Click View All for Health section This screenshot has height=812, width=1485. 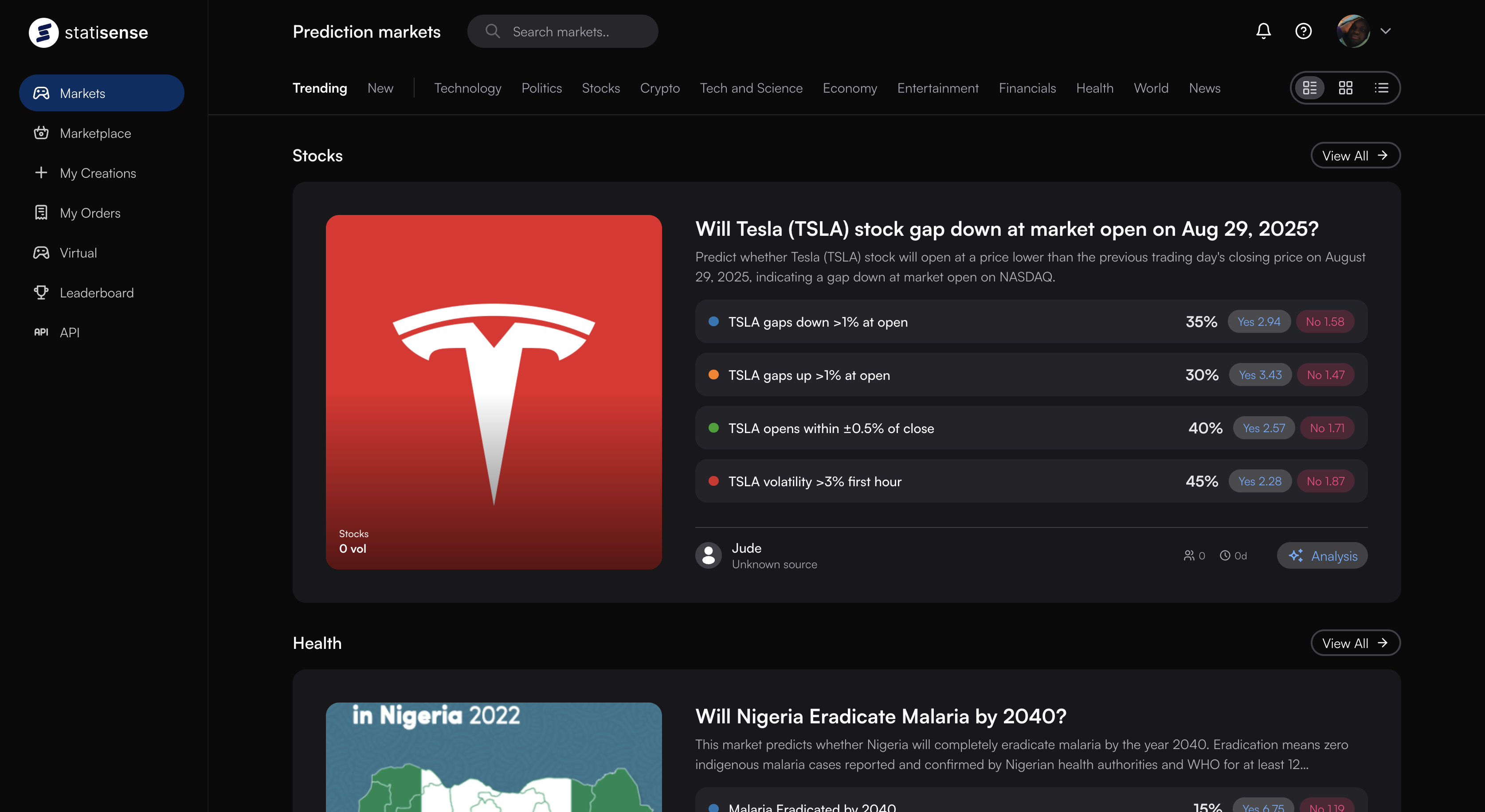1355,643
